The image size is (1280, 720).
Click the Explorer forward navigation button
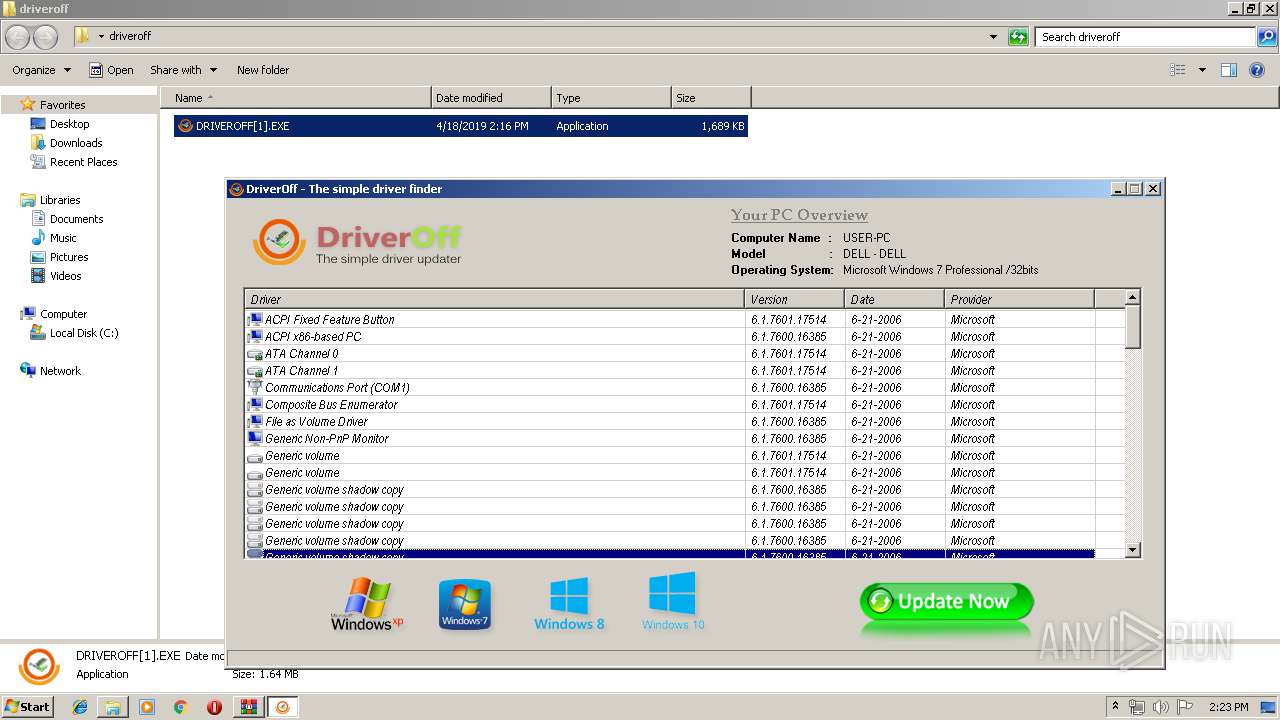pos(45,37)
